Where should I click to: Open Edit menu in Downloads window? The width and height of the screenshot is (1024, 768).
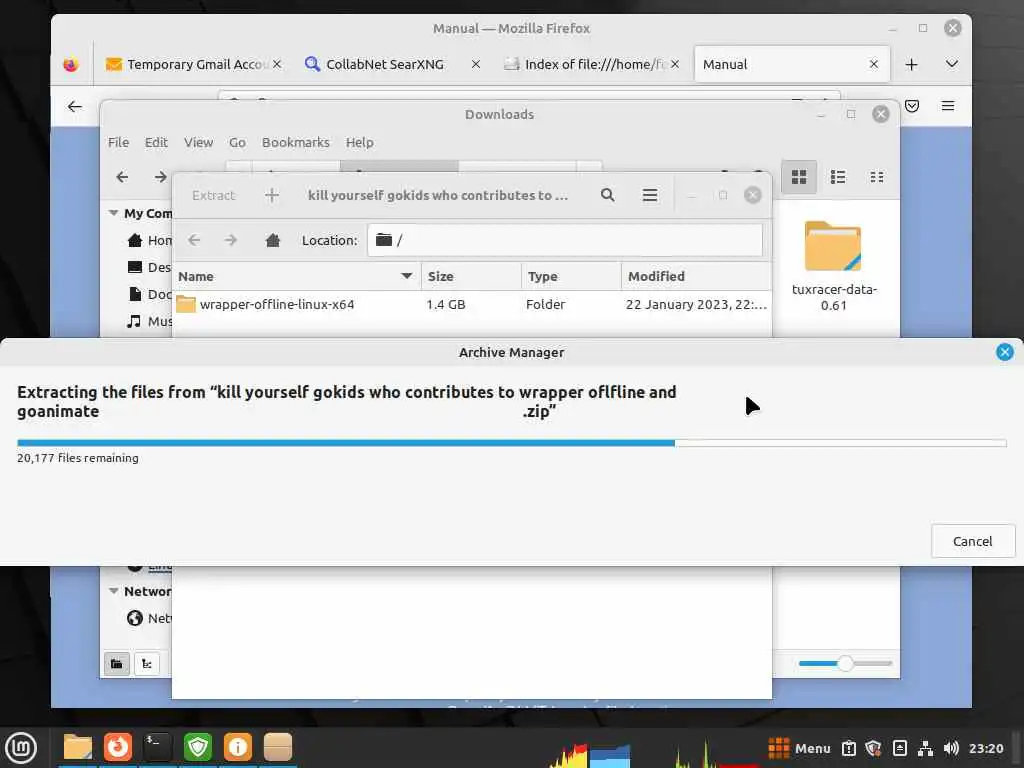pos(156,142)
